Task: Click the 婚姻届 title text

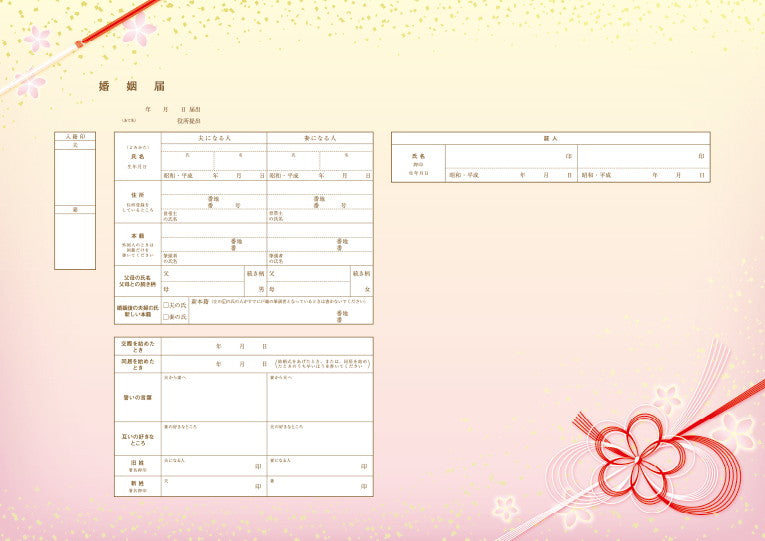Action: 124,87
